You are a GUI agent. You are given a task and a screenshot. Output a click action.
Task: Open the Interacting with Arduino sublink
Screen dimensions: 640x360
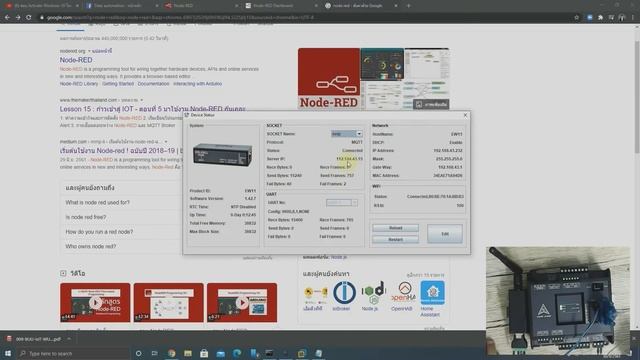click(197, 84)
